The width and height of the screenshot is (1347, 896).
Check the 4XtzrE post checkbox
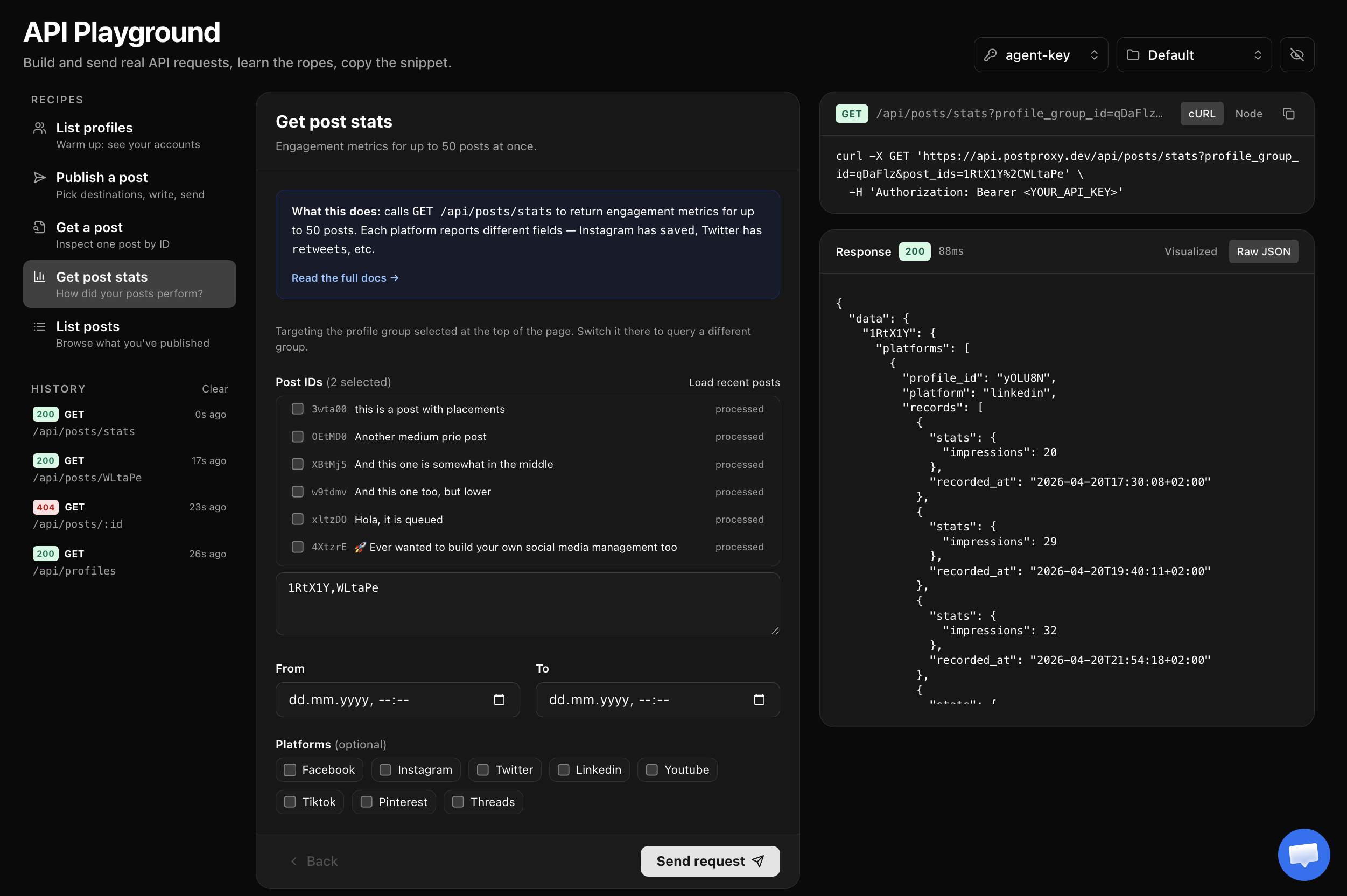[298, 547]
